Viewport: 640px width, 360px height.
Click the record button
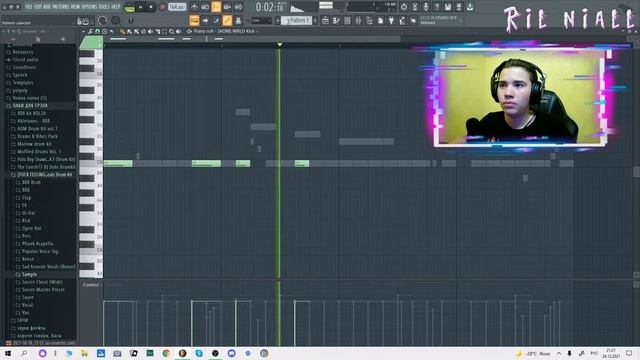(x=162, y=7)
